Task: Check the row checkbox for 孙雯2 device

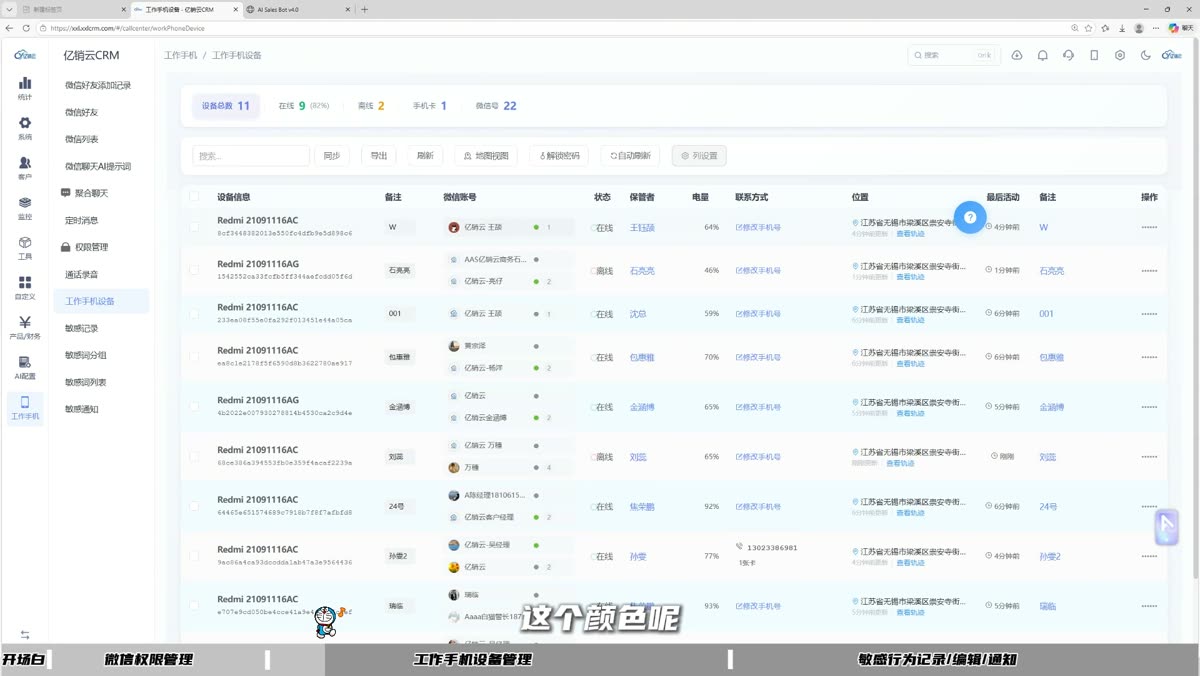Action: click(x=194, y=556)
